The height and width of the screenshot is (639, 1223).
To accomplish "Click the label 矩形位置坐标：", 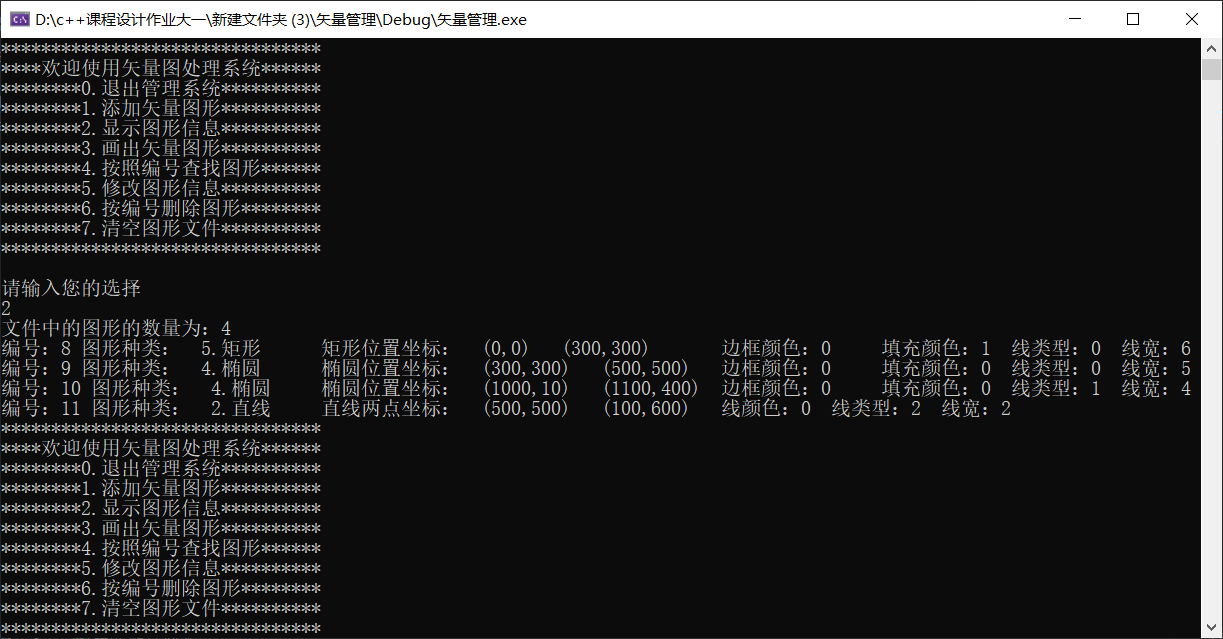I will (386, 349).
